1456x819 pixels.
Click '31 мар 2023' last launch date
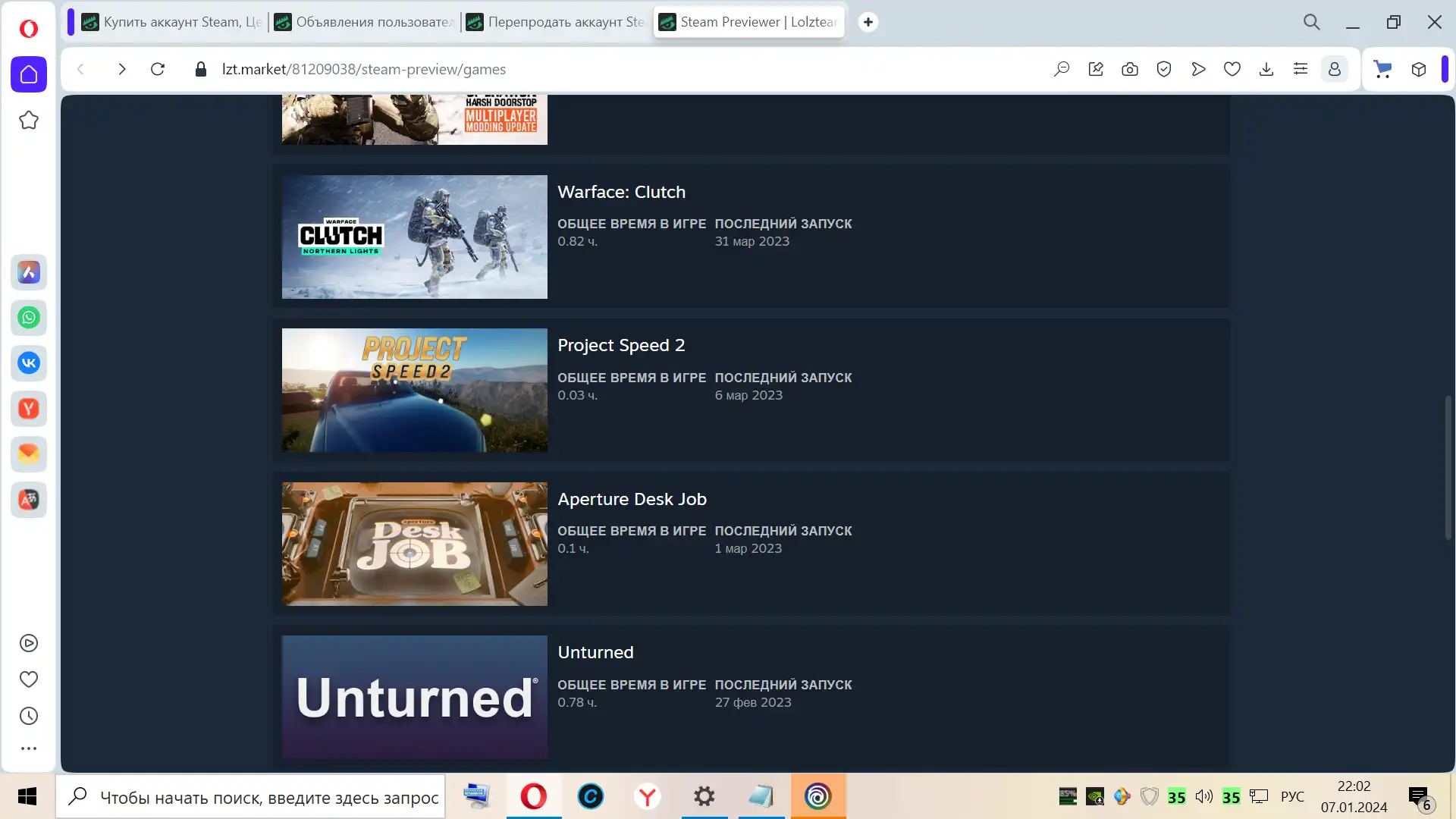tap(752, 241)
